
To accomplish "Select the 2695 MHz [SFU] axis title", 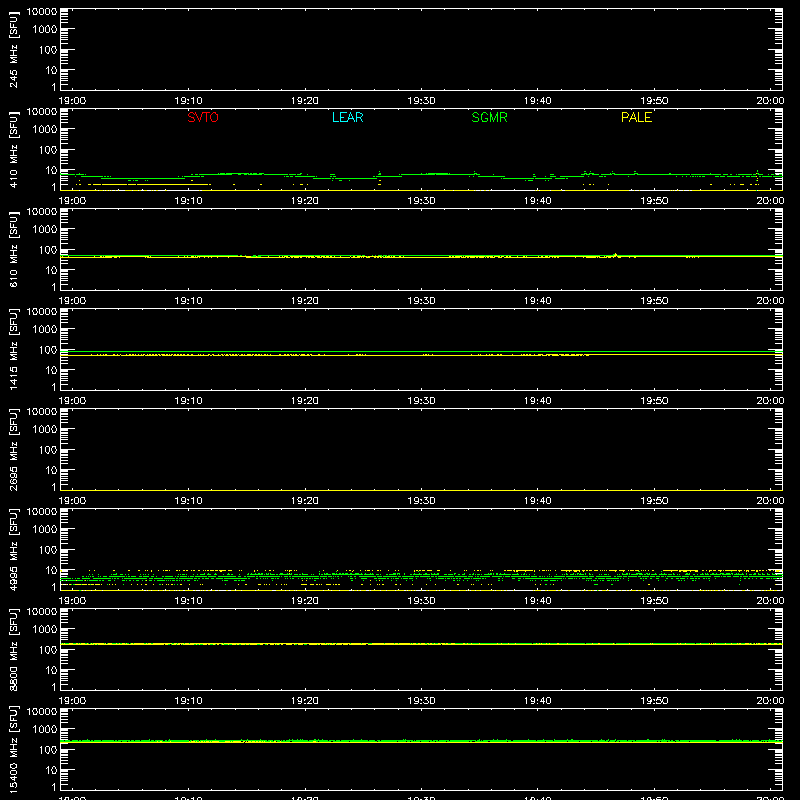I will click(14, 449).
